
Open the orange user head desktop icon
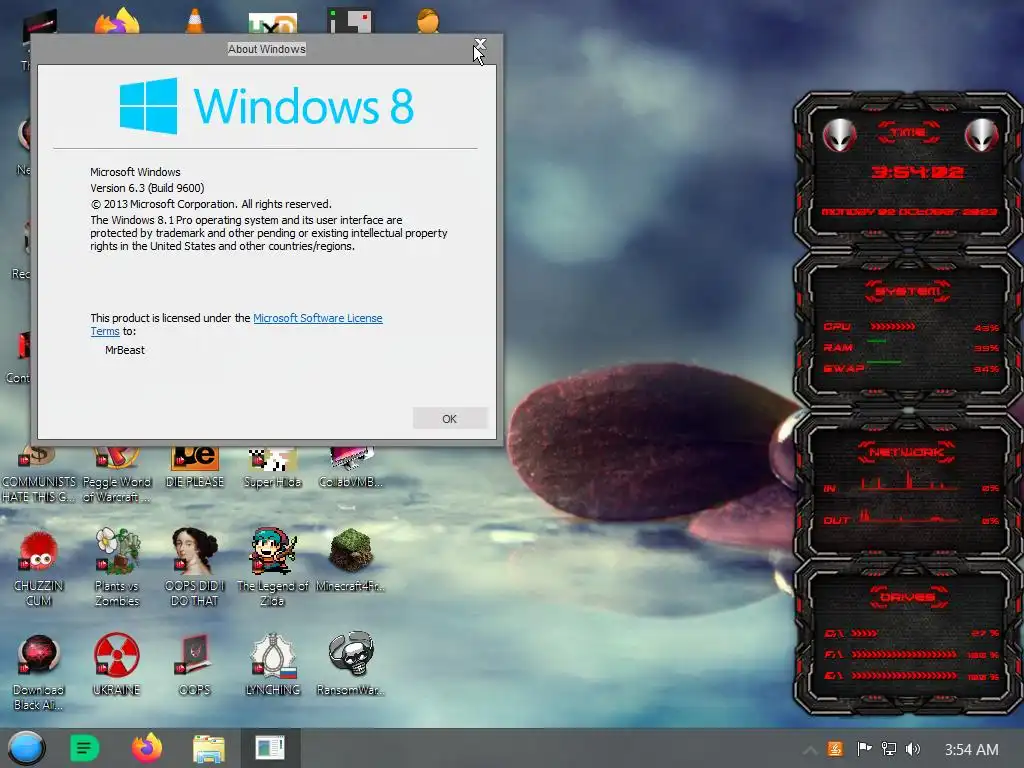(x=428, y=21)
